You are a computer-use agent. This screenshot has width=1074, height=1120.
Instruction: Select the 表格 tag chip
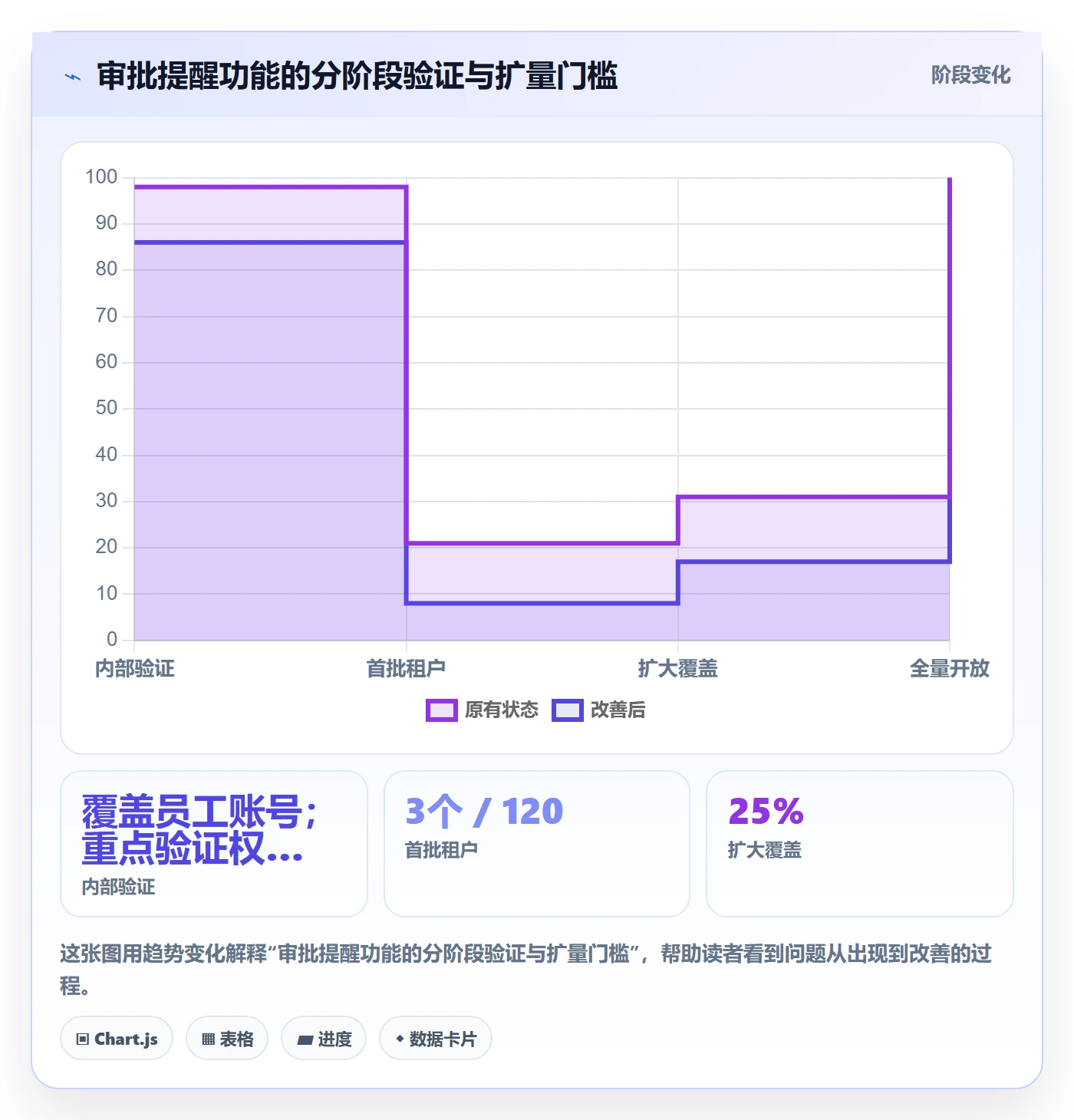(x=227, y=1039)
